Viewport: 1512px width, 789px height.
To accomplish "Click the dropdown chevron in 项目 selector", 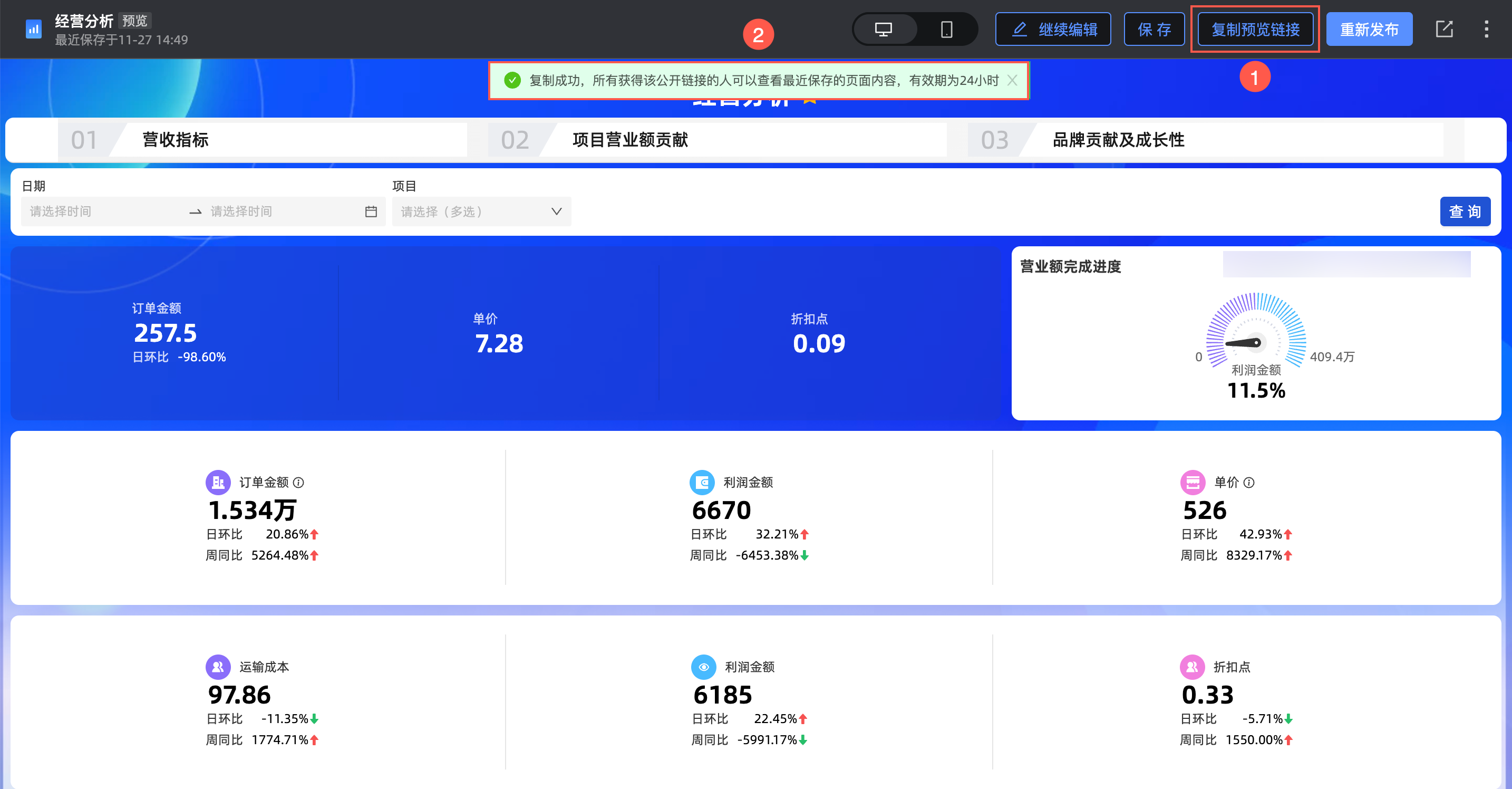I will 556,211.
